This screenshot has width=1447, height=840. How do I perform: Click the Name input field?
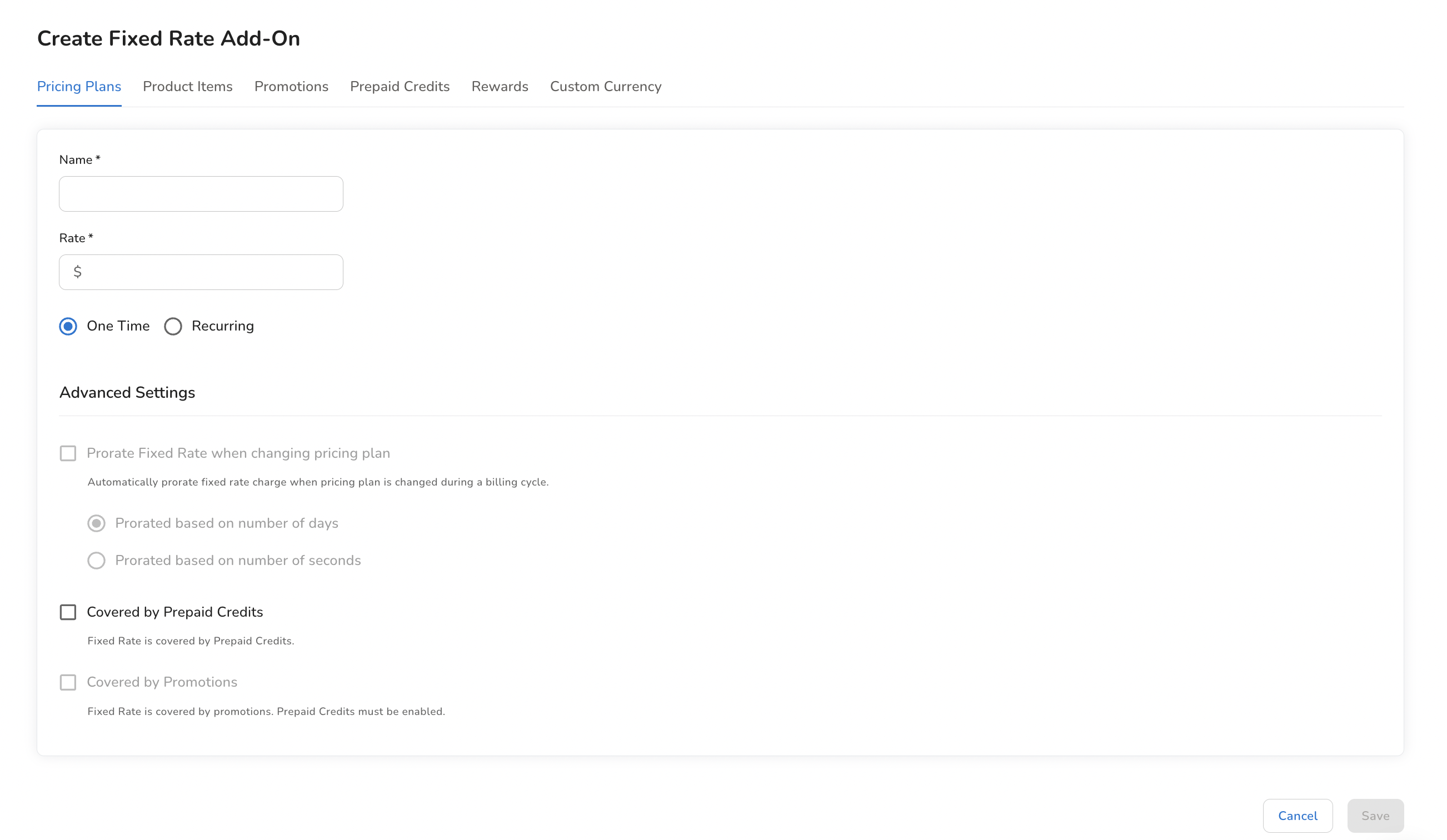201,194
